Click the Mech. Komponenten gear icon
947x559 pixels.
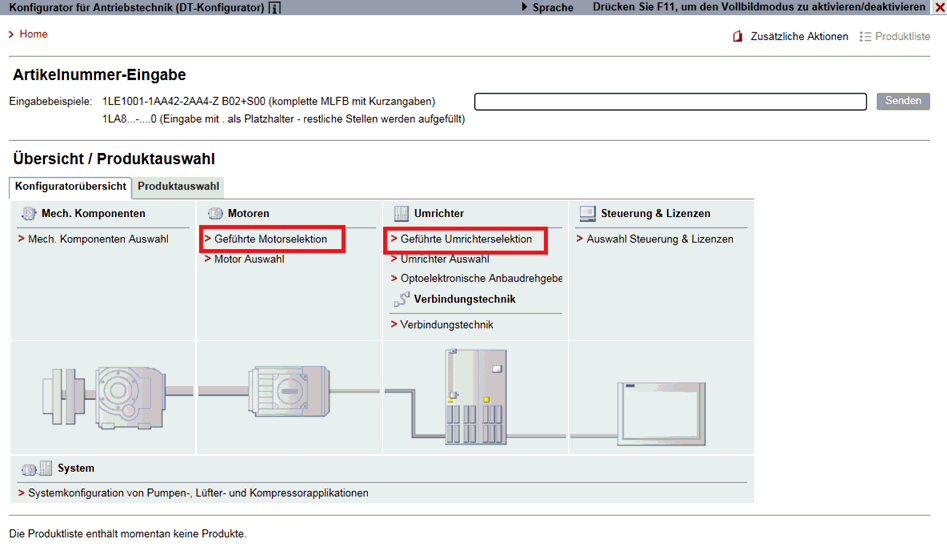tap(29, 214)
